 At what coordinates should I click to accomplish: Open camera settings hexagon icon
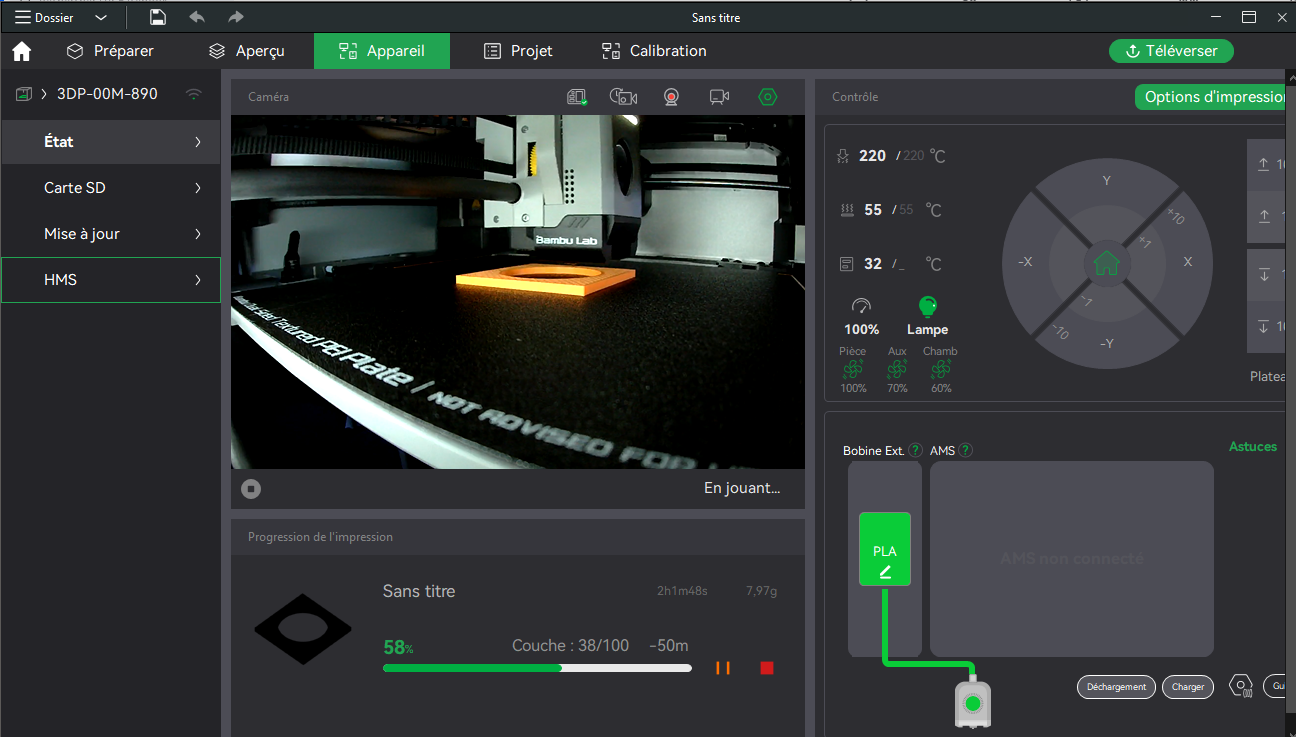[767, 97]
